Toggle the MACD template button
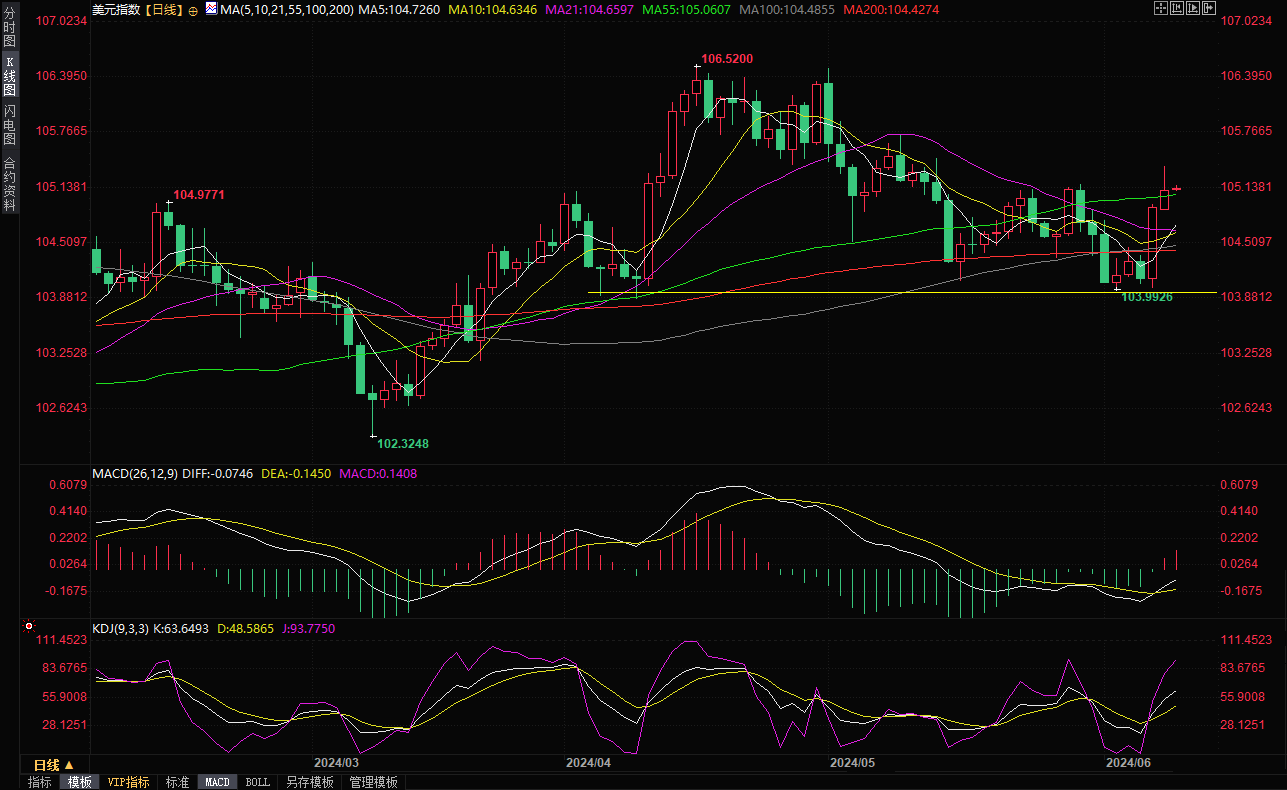1287x790 pixels. pos(217,782)
